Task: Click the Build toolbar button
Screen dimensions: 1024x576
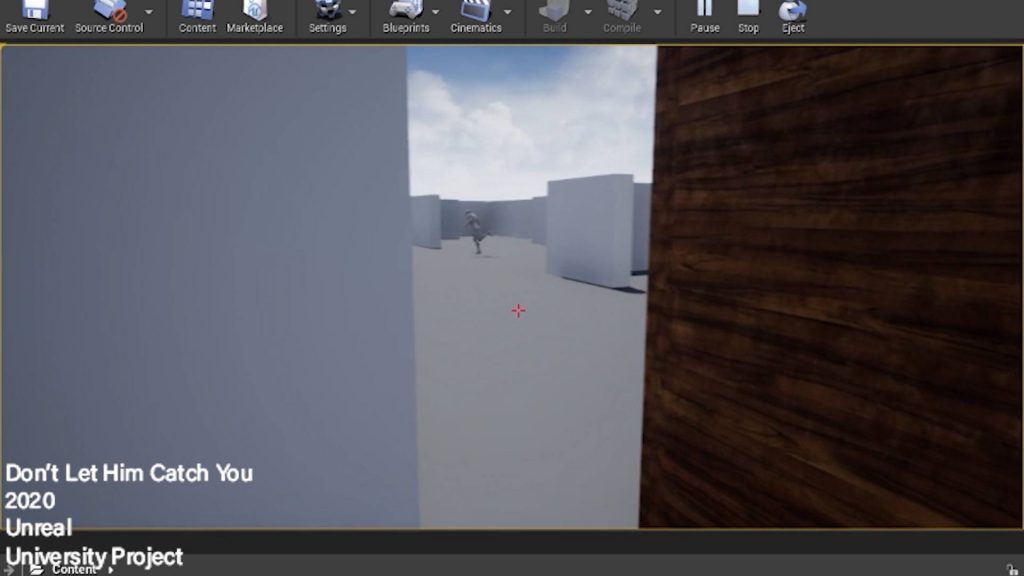Action: [x=554, y=18]
